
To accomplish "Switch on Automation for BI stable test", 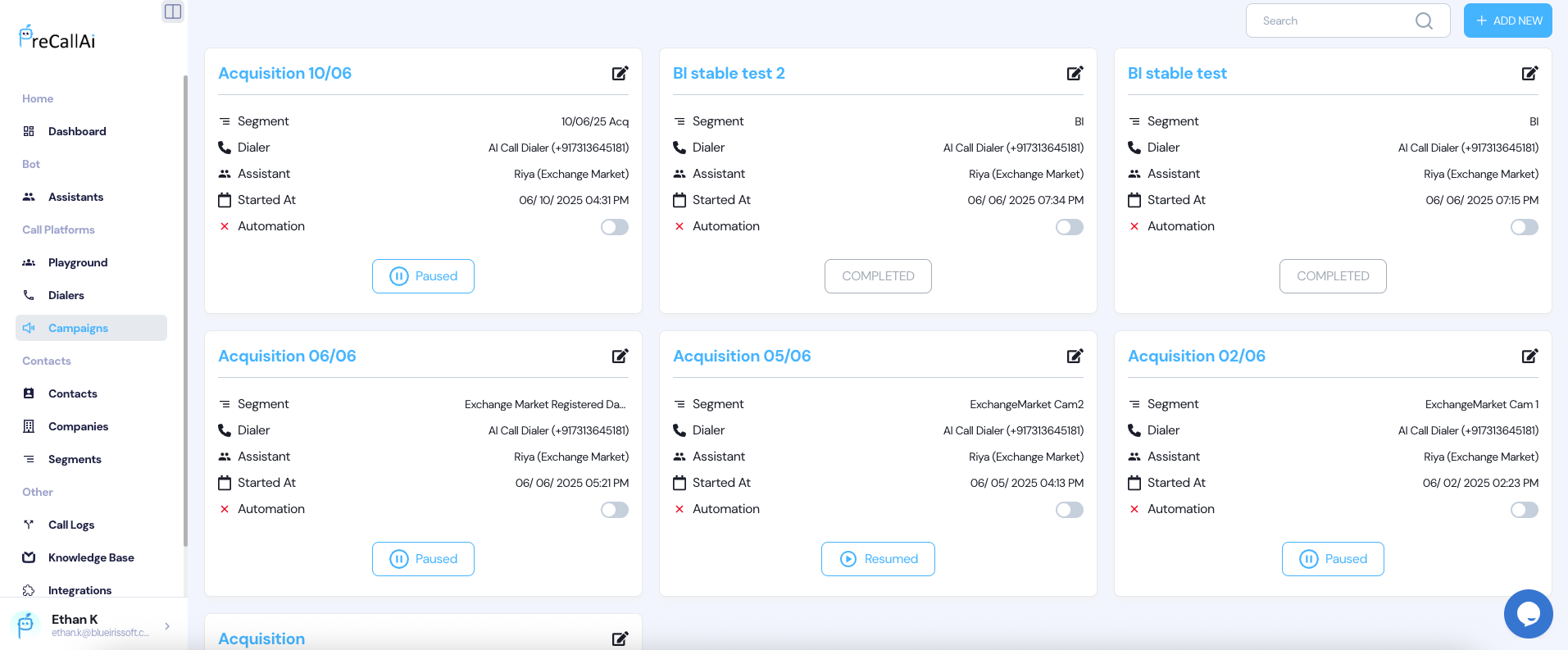I will coord(1525,227).
